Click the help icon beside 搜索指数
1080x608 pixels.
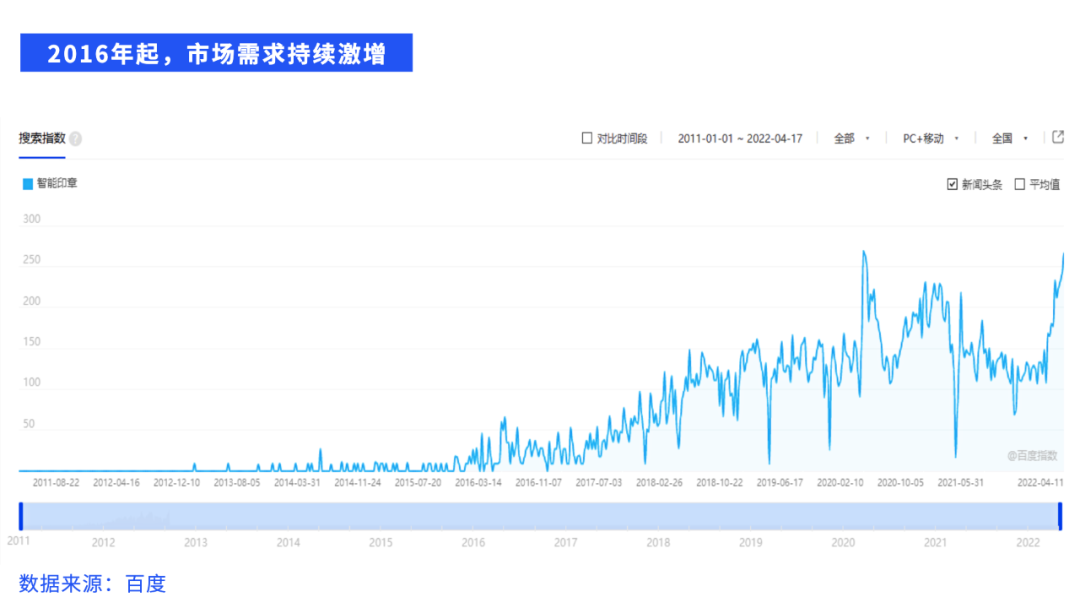click(x=75, y=139)
